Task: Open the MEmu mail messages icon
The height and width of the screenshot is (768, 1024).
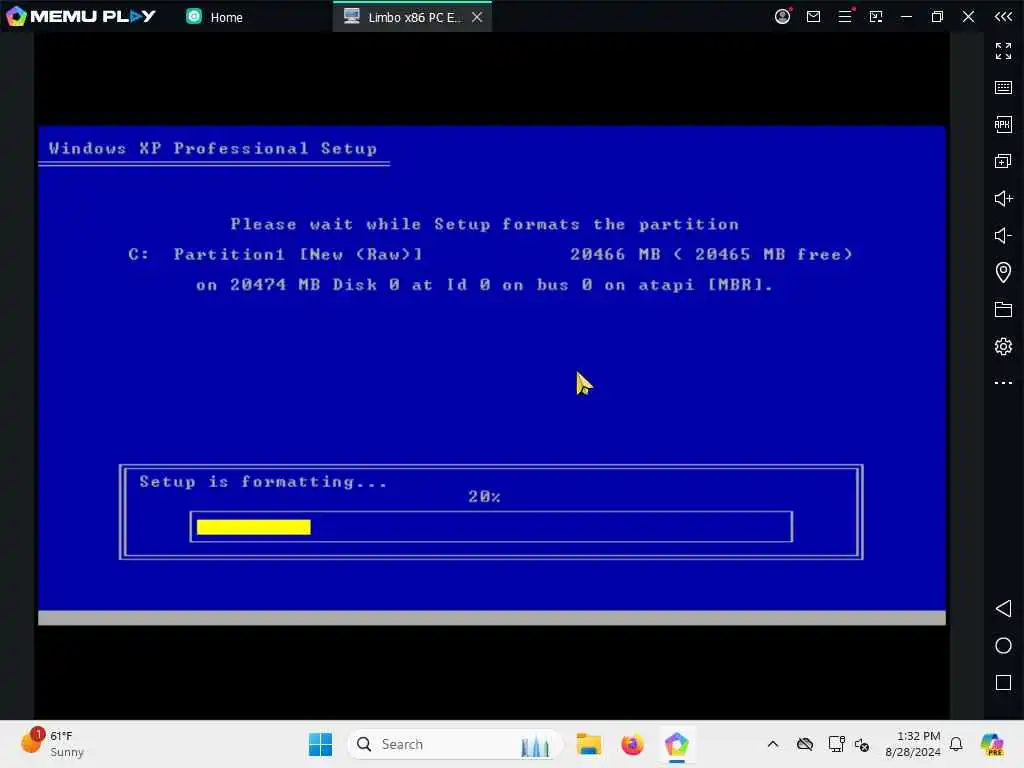Action: (813, 16)
